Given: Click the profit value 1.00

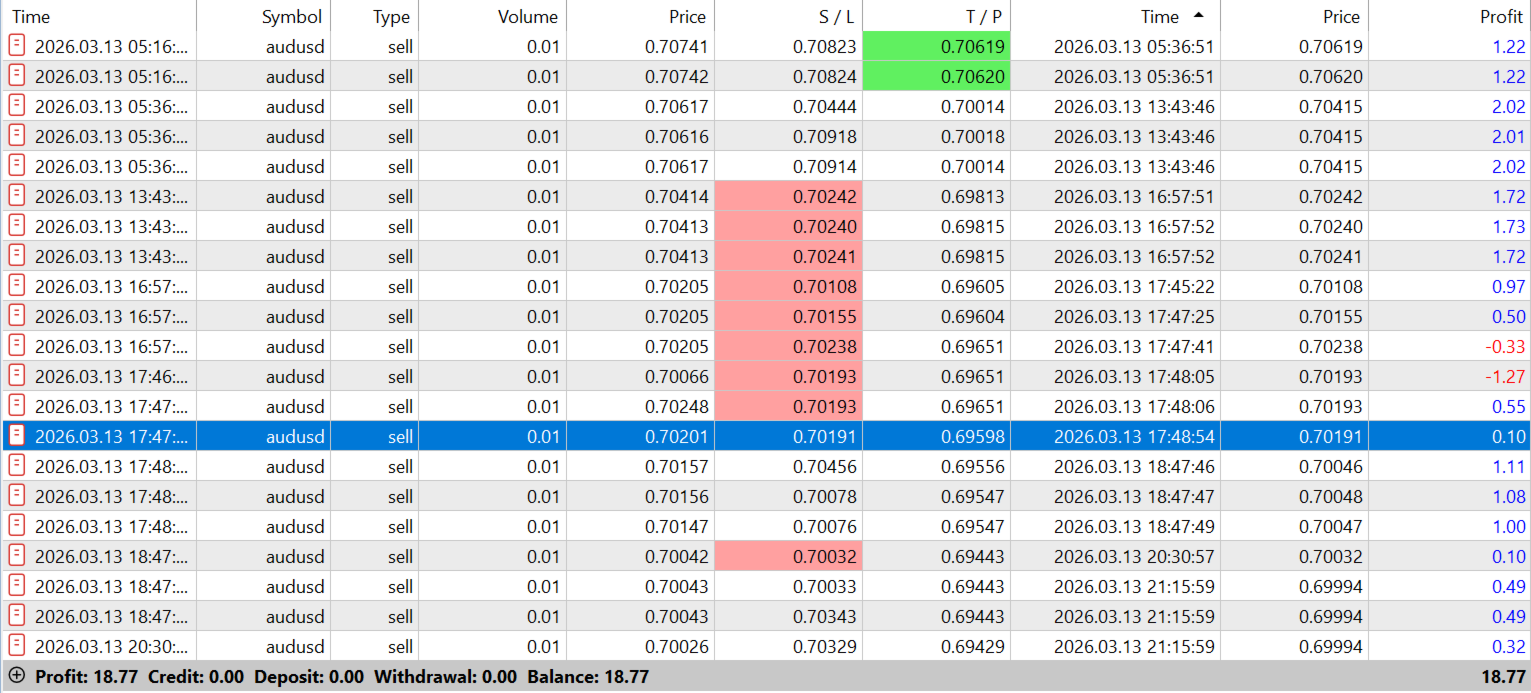Looking at the screenshot, I should [1509, 526].
